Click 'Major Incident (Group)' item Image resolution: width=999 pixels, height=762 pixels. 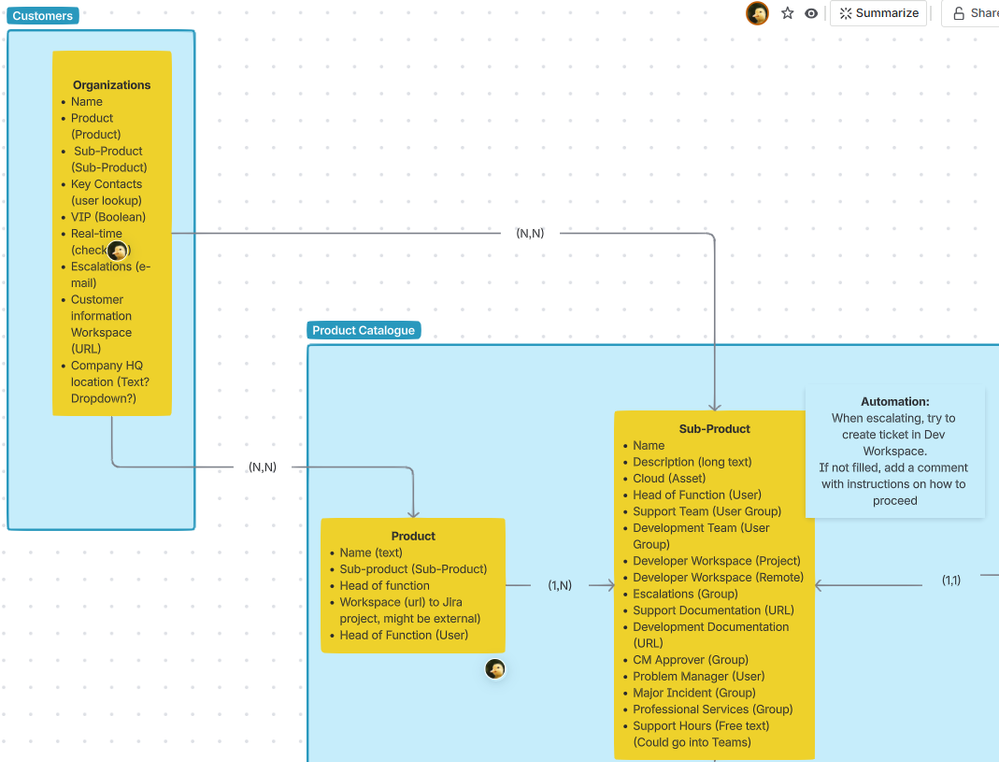pyautogui.click(x=694, y=693)
